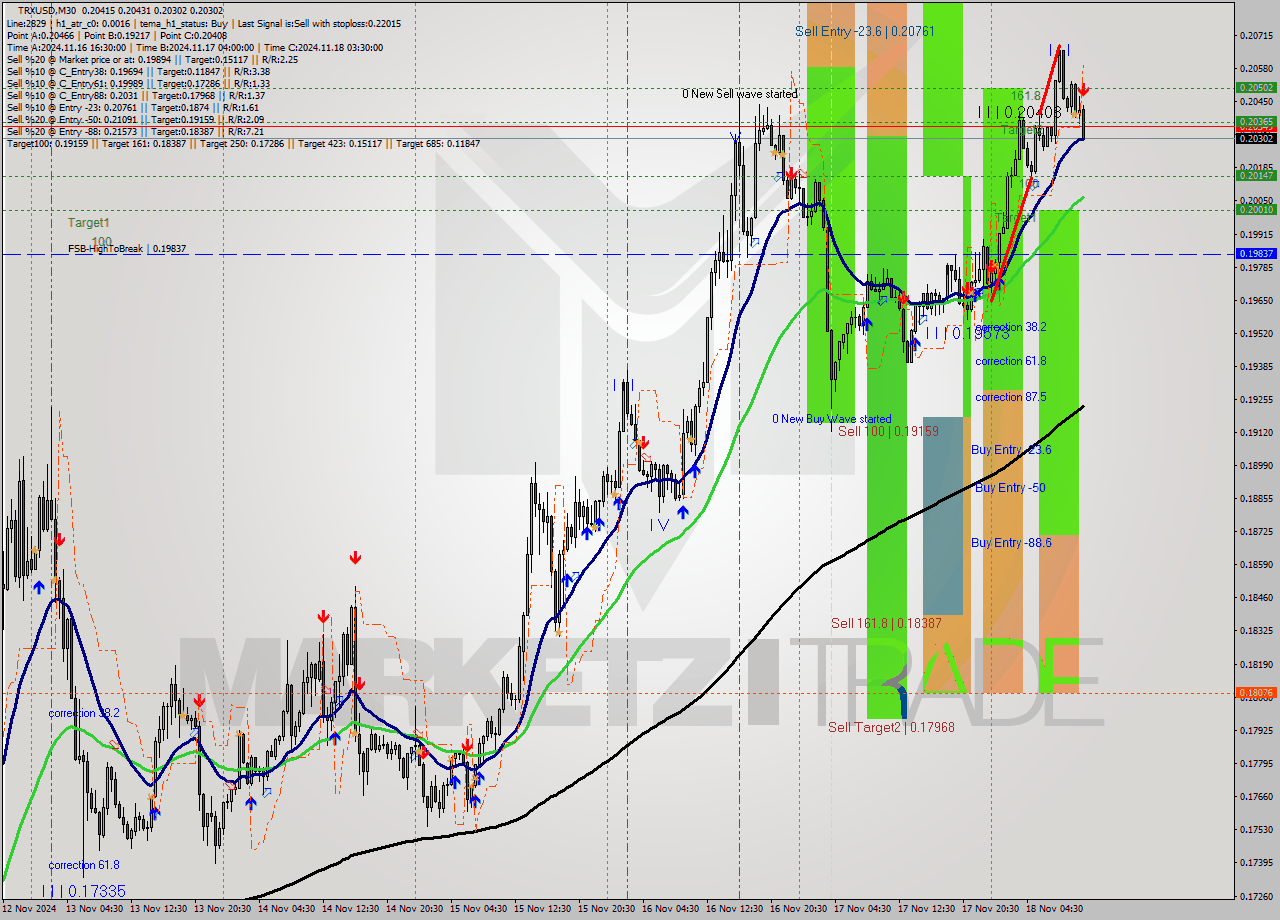Select the 'Sell 161.8 | 0.18387' label
Viewport: 1280px width, 920px height.
click(886, 623)
